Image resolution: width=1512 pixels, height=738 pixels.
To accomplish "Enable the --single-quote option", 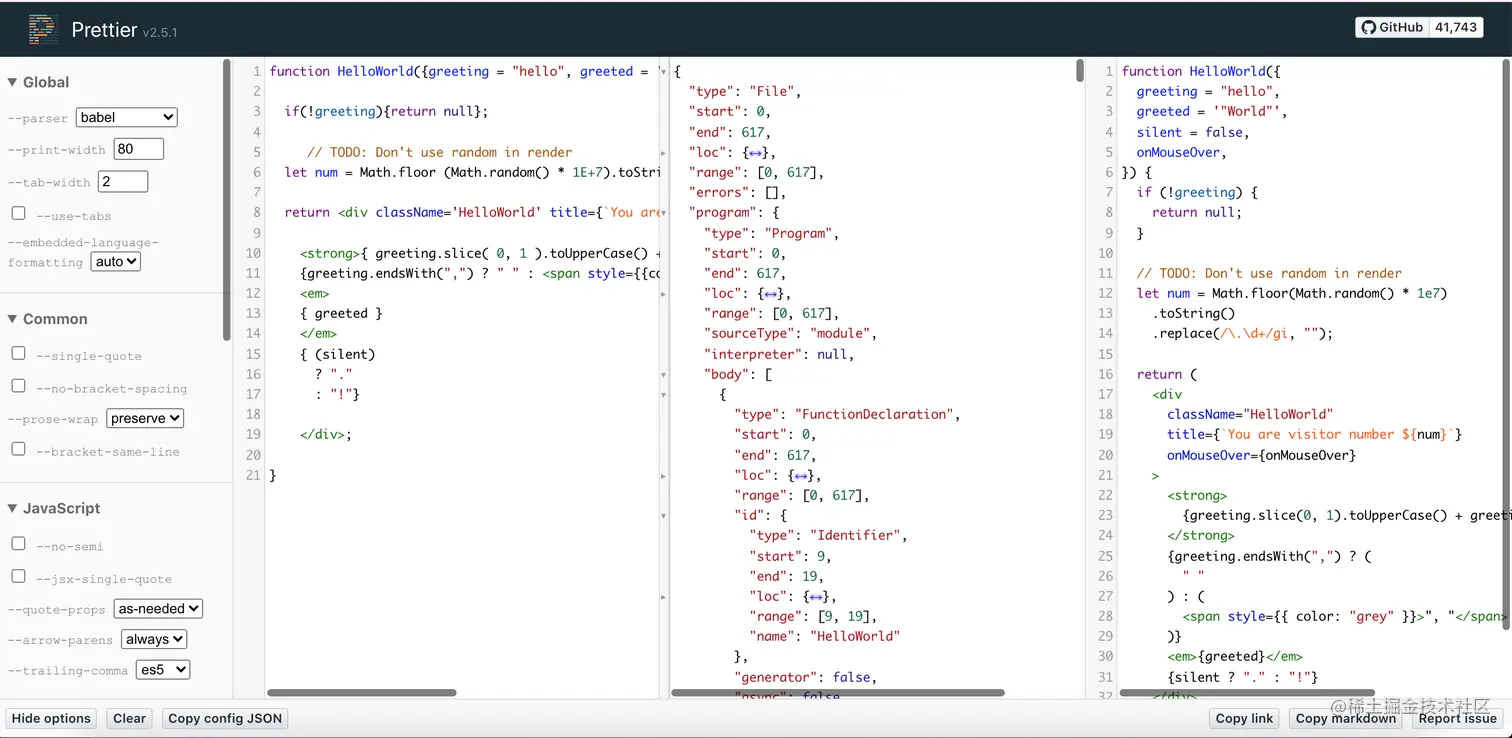I will click(18, 354).
